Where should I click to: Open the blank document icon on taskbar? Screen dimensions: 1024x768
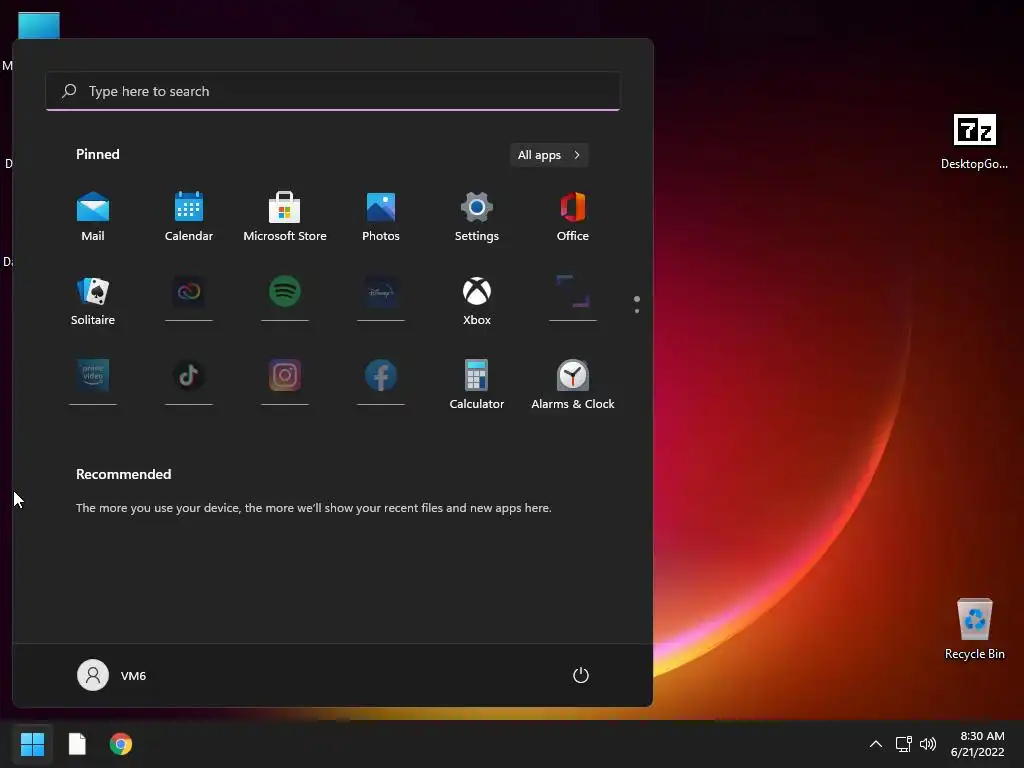point(77,744)
